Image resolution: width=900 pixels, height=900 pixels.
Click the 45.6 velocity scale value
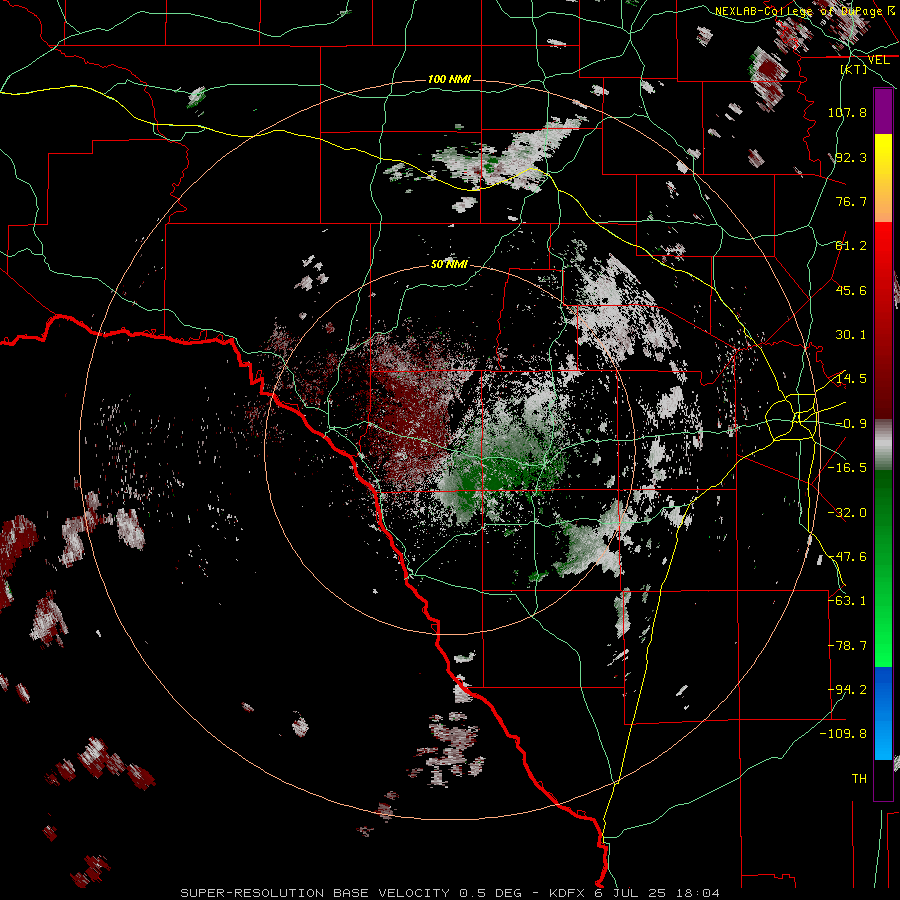(x=851, y=290)
